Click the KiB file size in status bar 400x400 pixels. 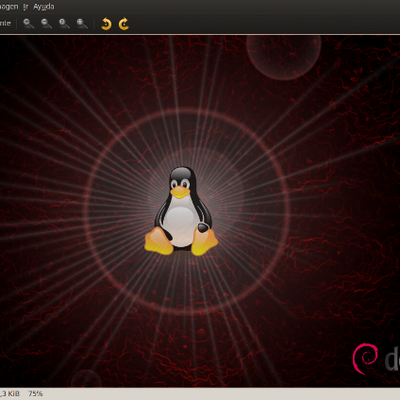point(9,394)
